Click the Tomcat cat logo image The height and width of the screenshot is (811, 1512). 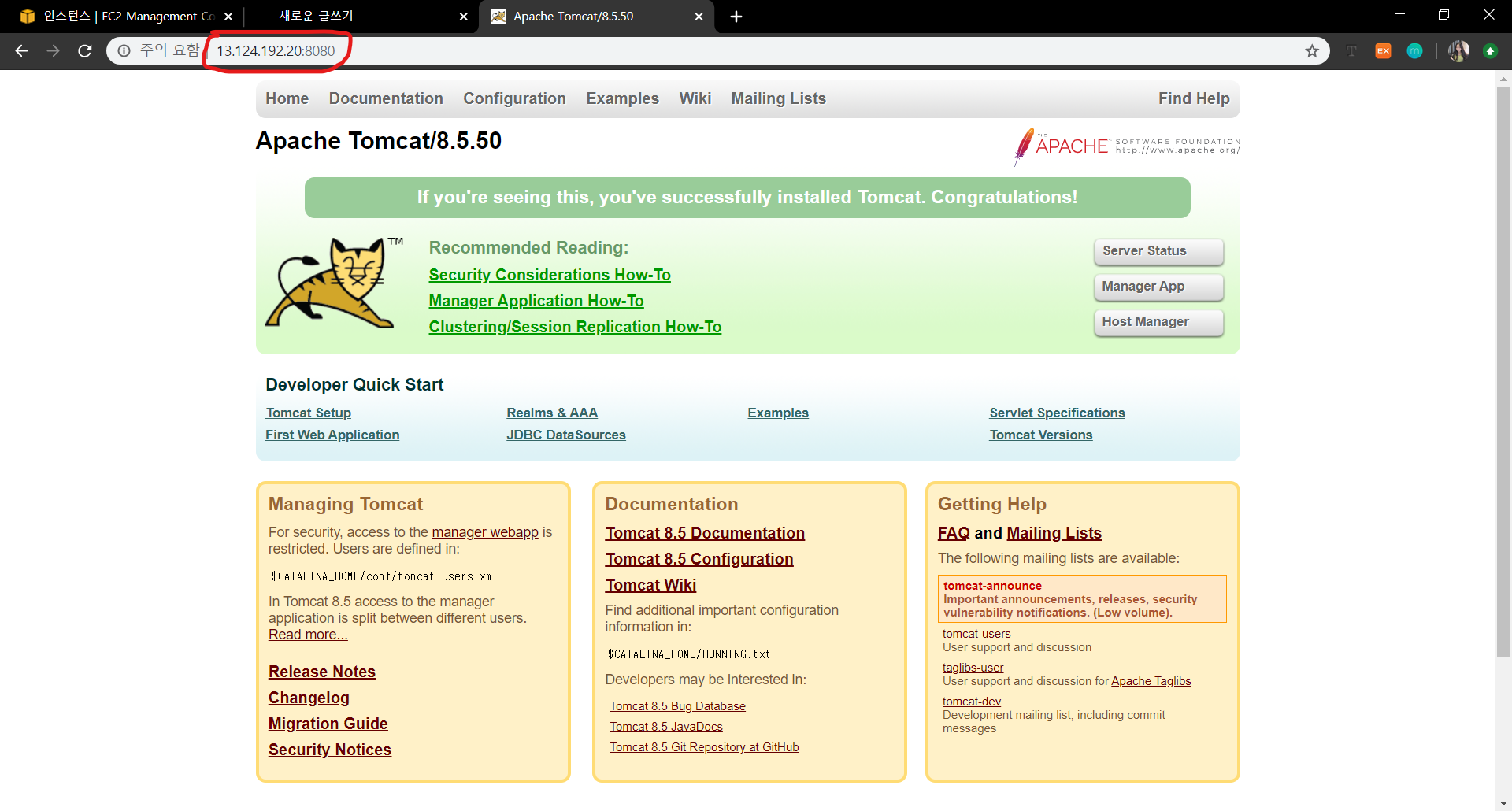pyautogui.click(x=335, y=283)
